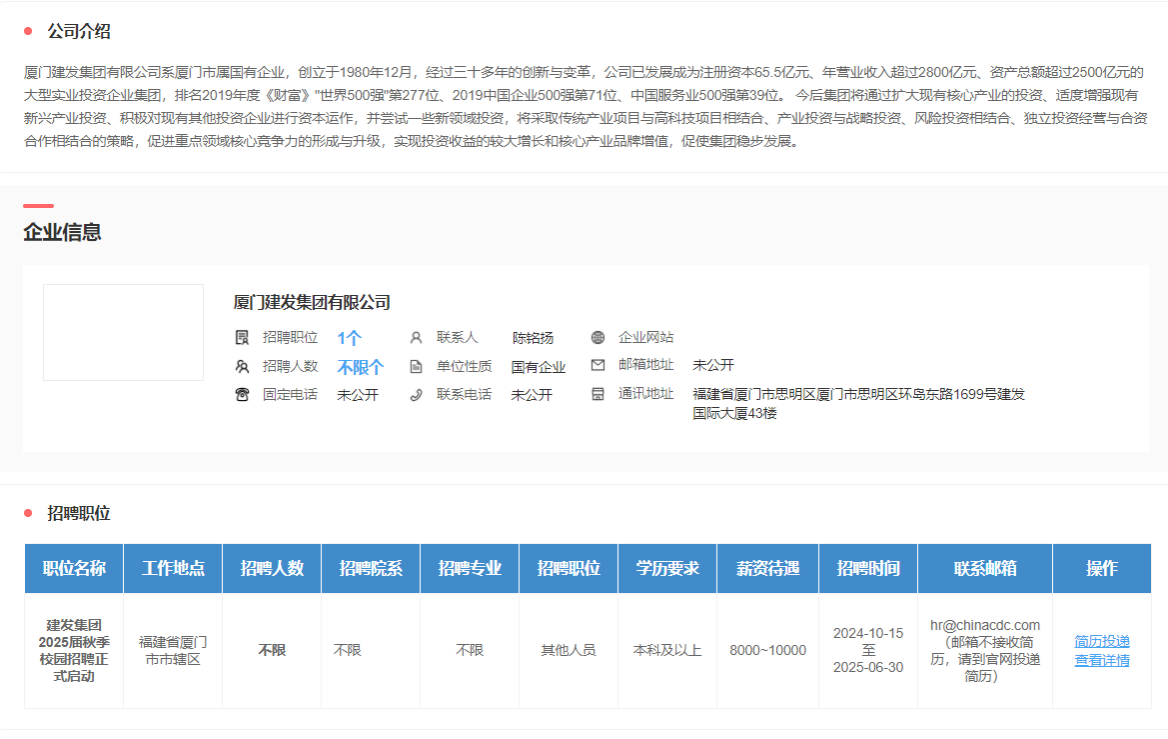Click the blue 不限个 headcount value
Viewport: 1168px width, 739px height.
pyautogui.click(x=361, y=367)
